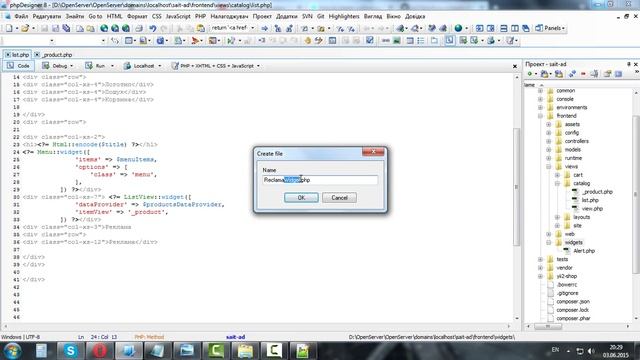The width and height of the screenshot is (640, 360).
Task: Select Alert.php in project tree
Action: tap(584, 251)
